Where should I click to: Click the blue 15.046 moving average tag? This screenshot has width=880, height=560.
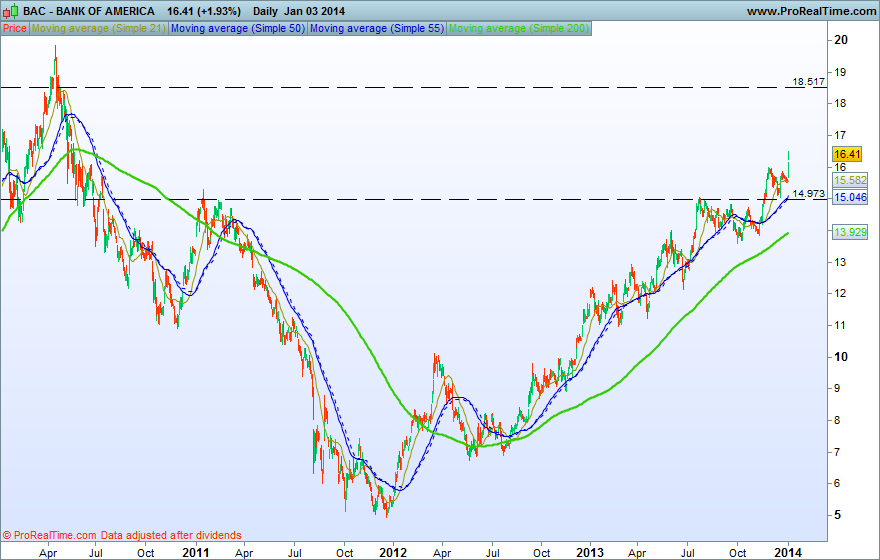pos(850,197)
